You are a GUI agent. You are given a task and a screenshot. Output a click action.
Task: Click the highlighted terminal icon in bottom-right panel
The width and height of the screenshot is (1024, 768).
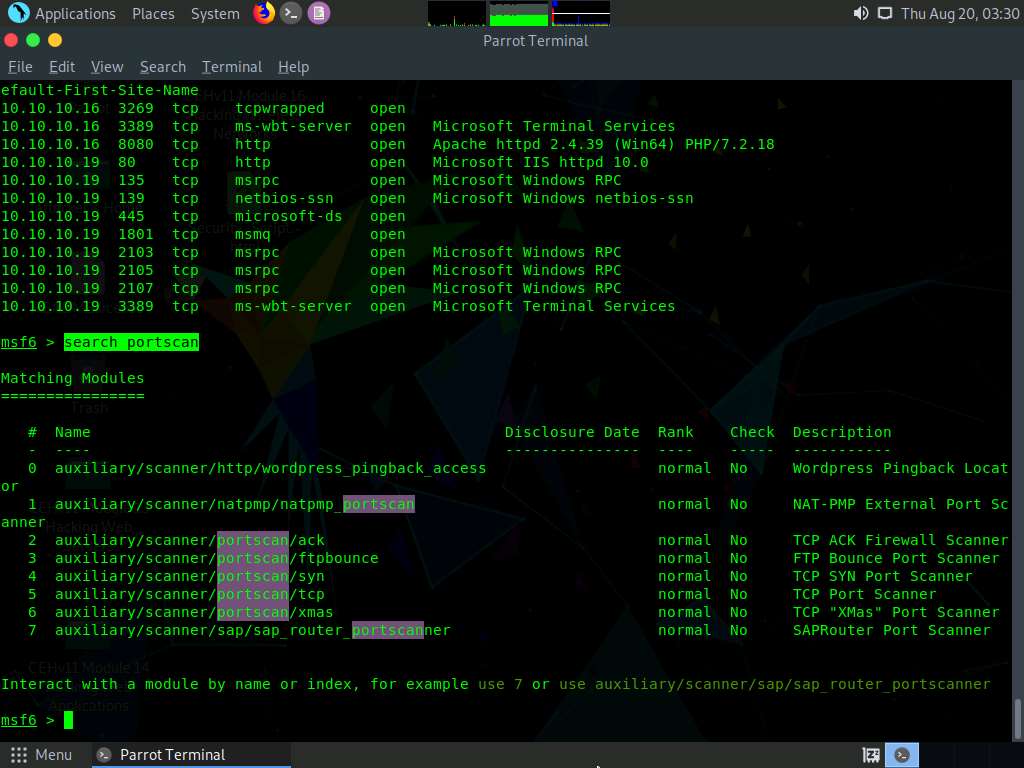pos(902,755)
